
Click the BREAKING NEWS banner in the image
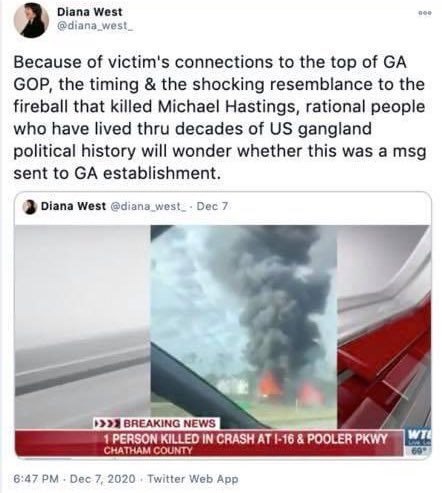tap(156, 424)
